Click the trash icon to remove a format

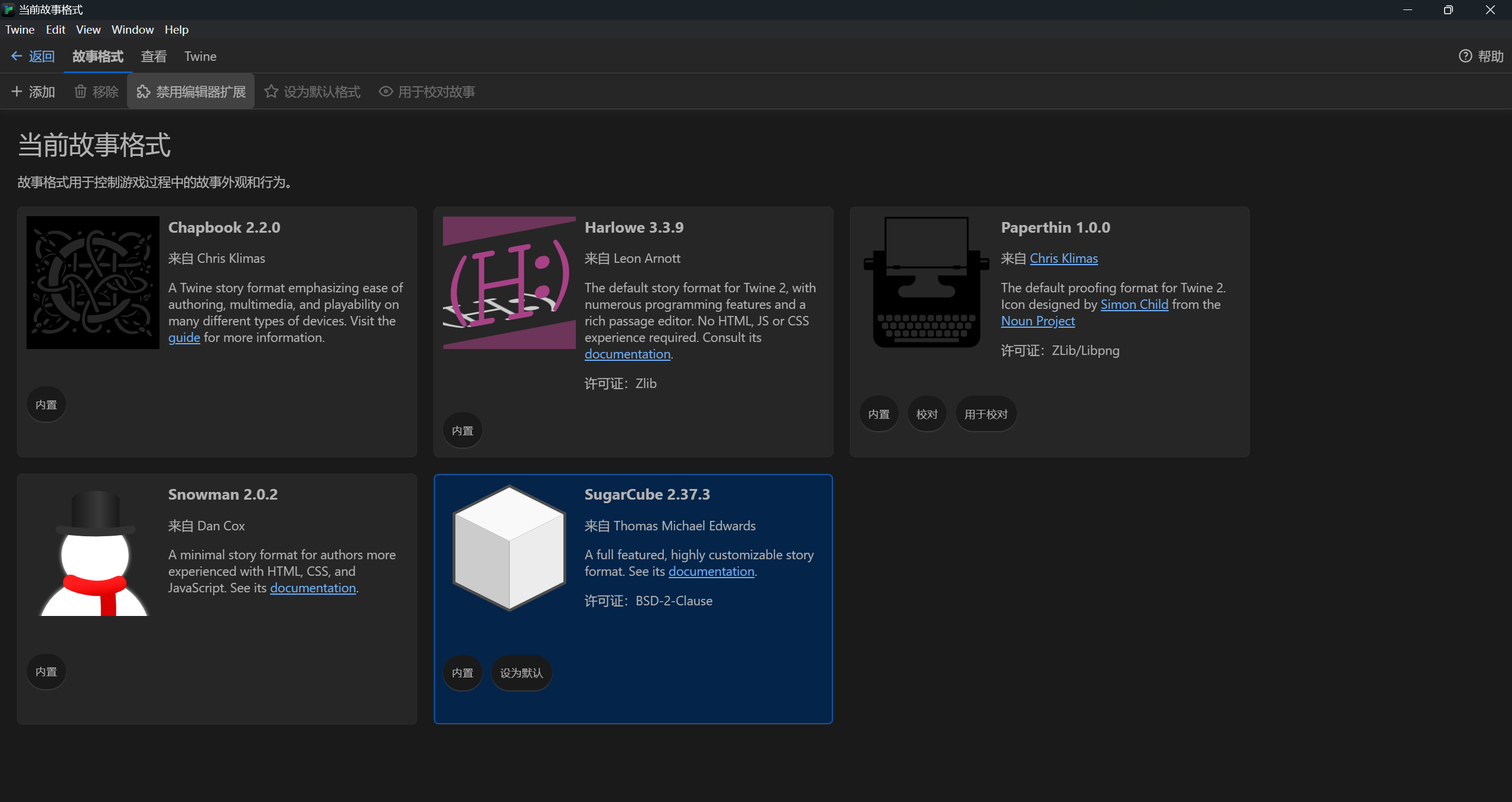pyautogui.click(x=80, y=92)
